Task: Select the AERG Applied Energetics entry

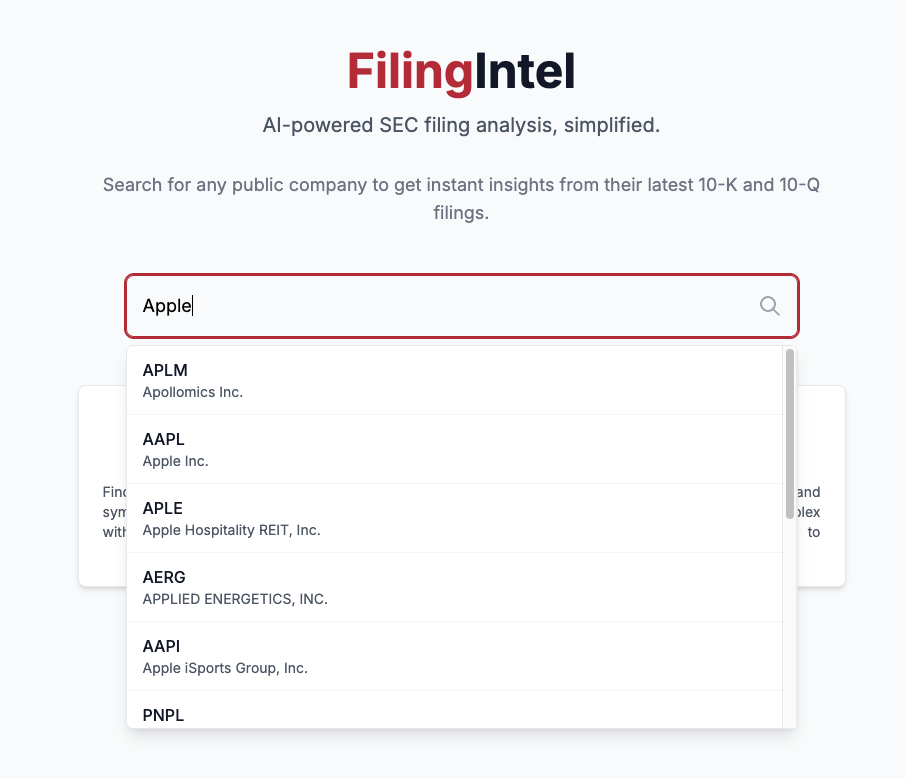Action: 400,587
